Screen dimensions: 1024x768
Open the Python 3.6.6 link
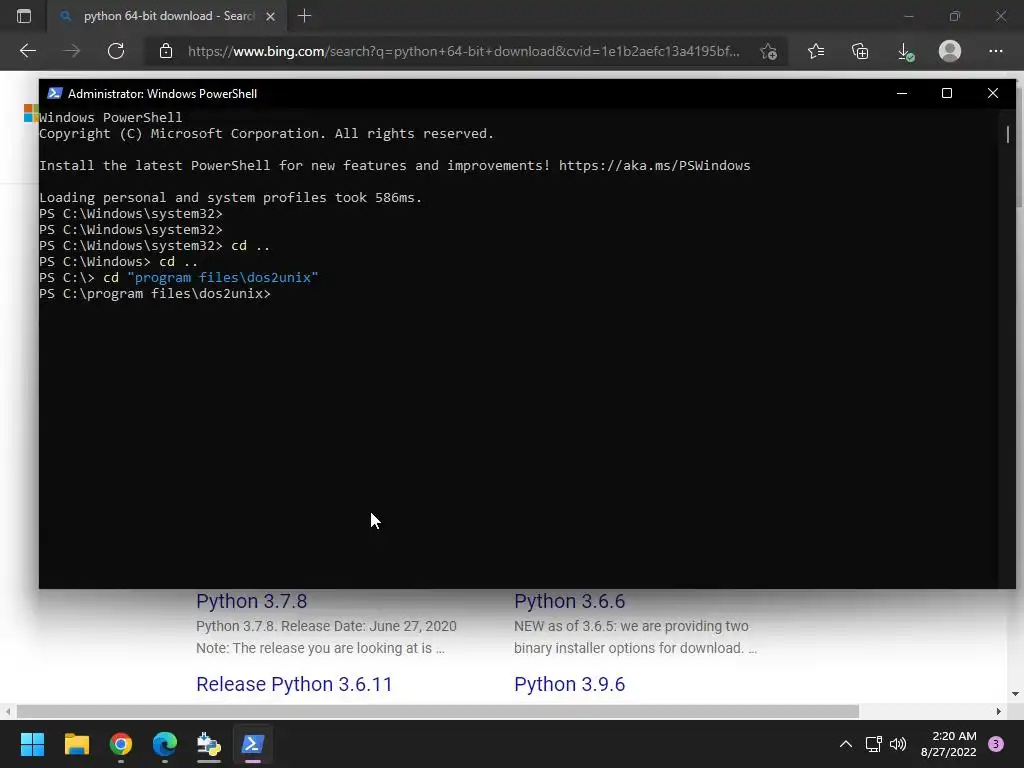coord(569,601)
